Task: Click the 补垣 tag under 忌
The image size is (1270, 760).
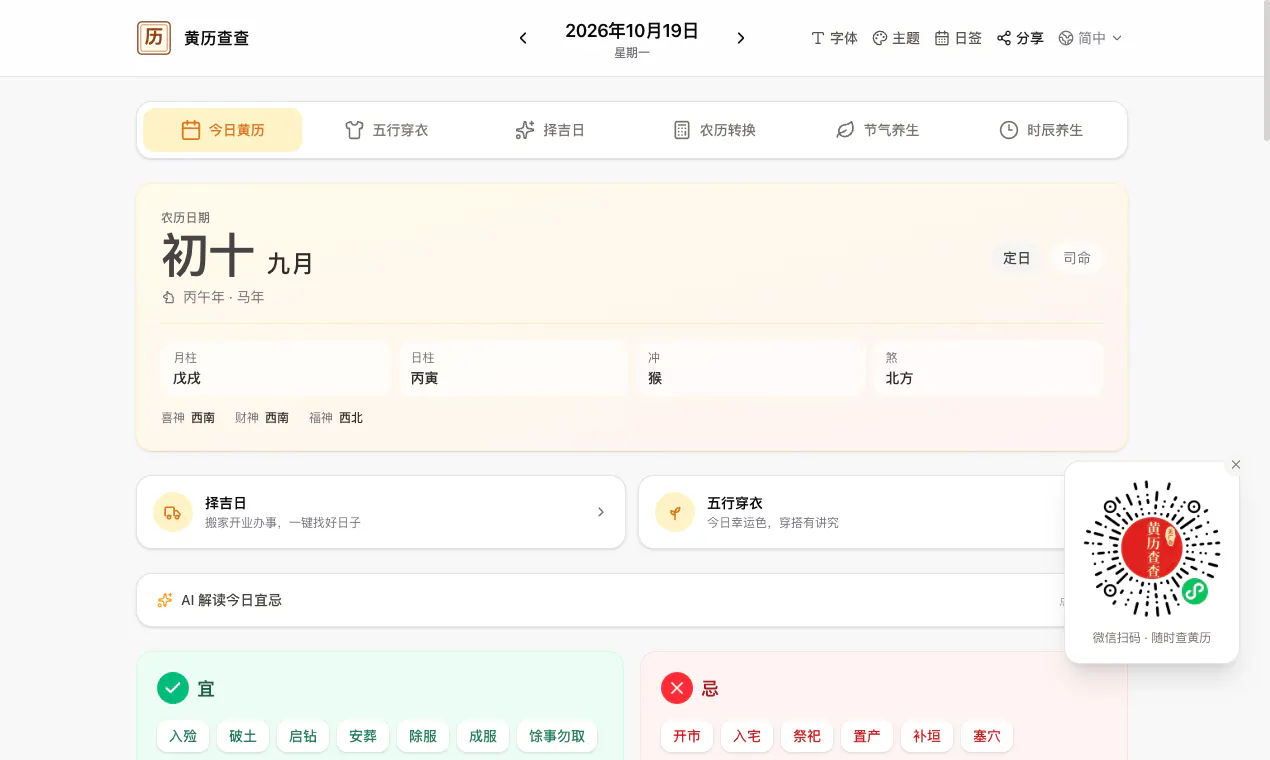Action: [927, 736]
